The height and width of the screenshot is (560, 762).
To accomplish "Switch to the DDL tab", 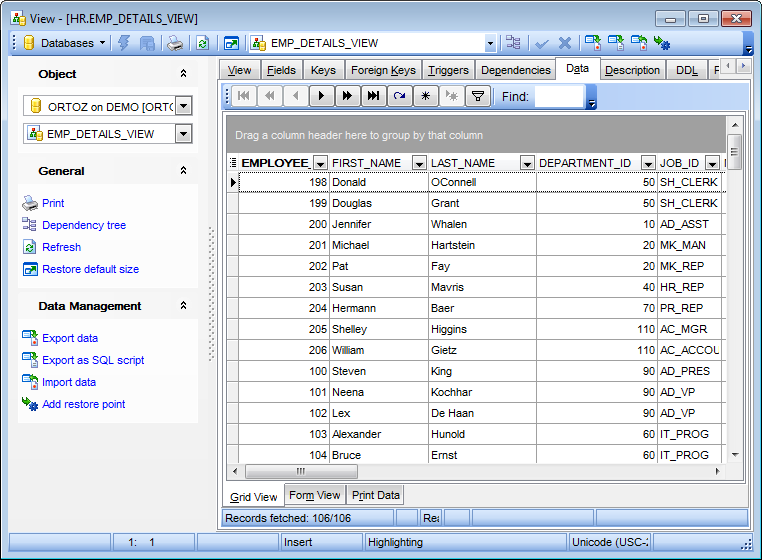I will (687, 70).
